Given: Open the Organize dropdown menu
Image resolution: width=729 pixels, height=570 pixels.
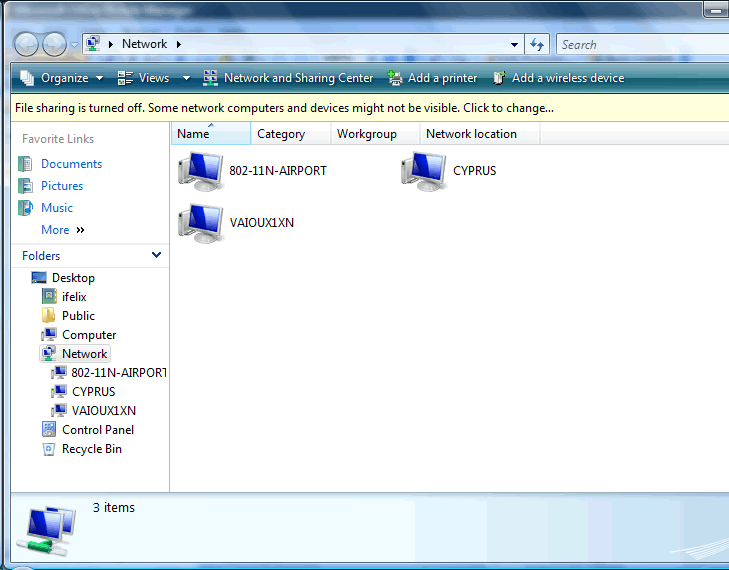Looking at the screenshot, I should [x=62, y=78].
